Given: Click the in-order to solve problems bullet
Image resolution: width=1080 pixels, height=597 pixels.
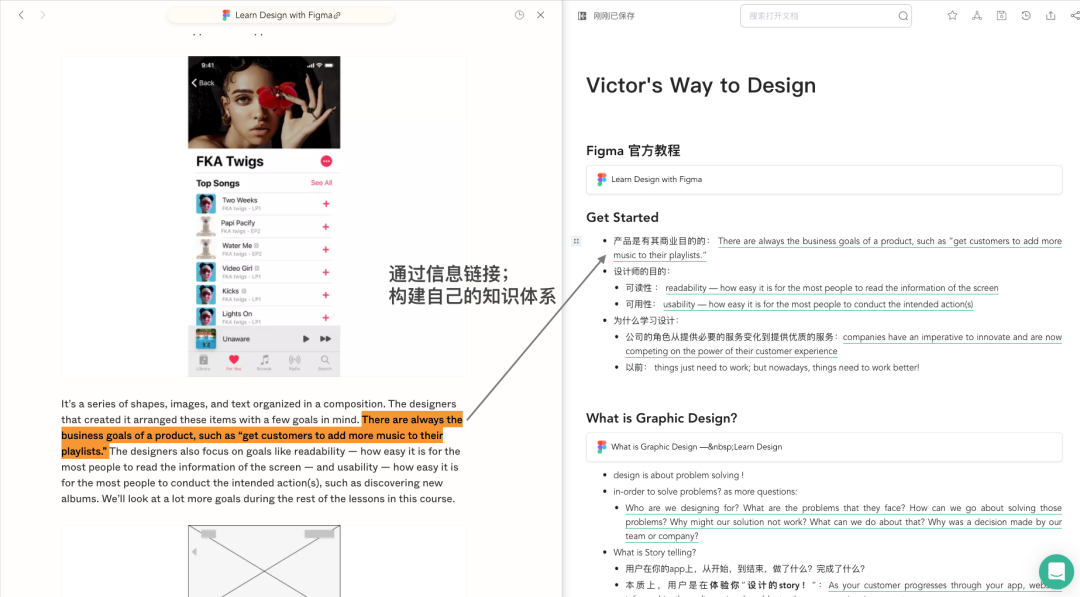Looking at the screenshot, I should tap(705, 492).
